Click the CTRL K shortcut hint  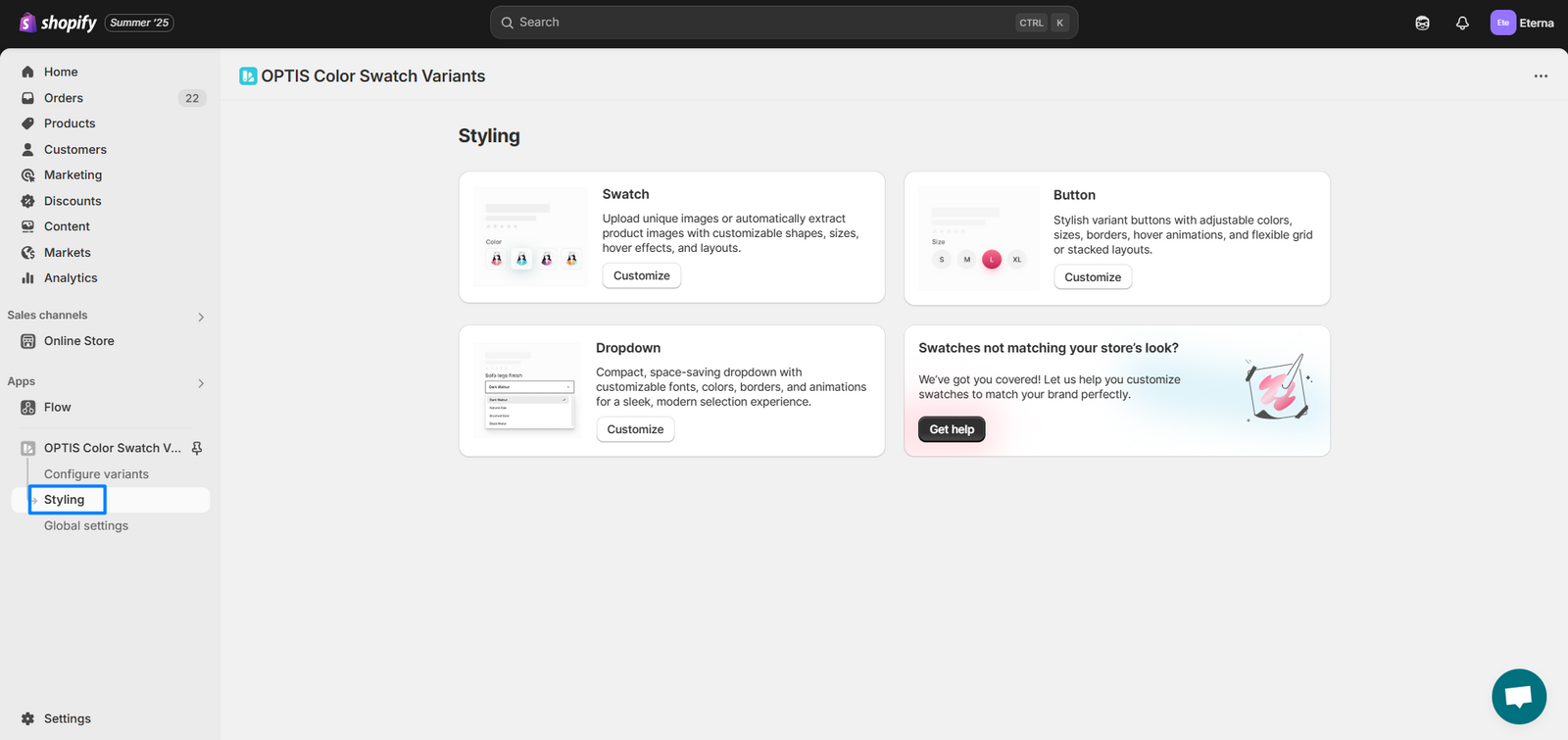(x=1043, y=23)
